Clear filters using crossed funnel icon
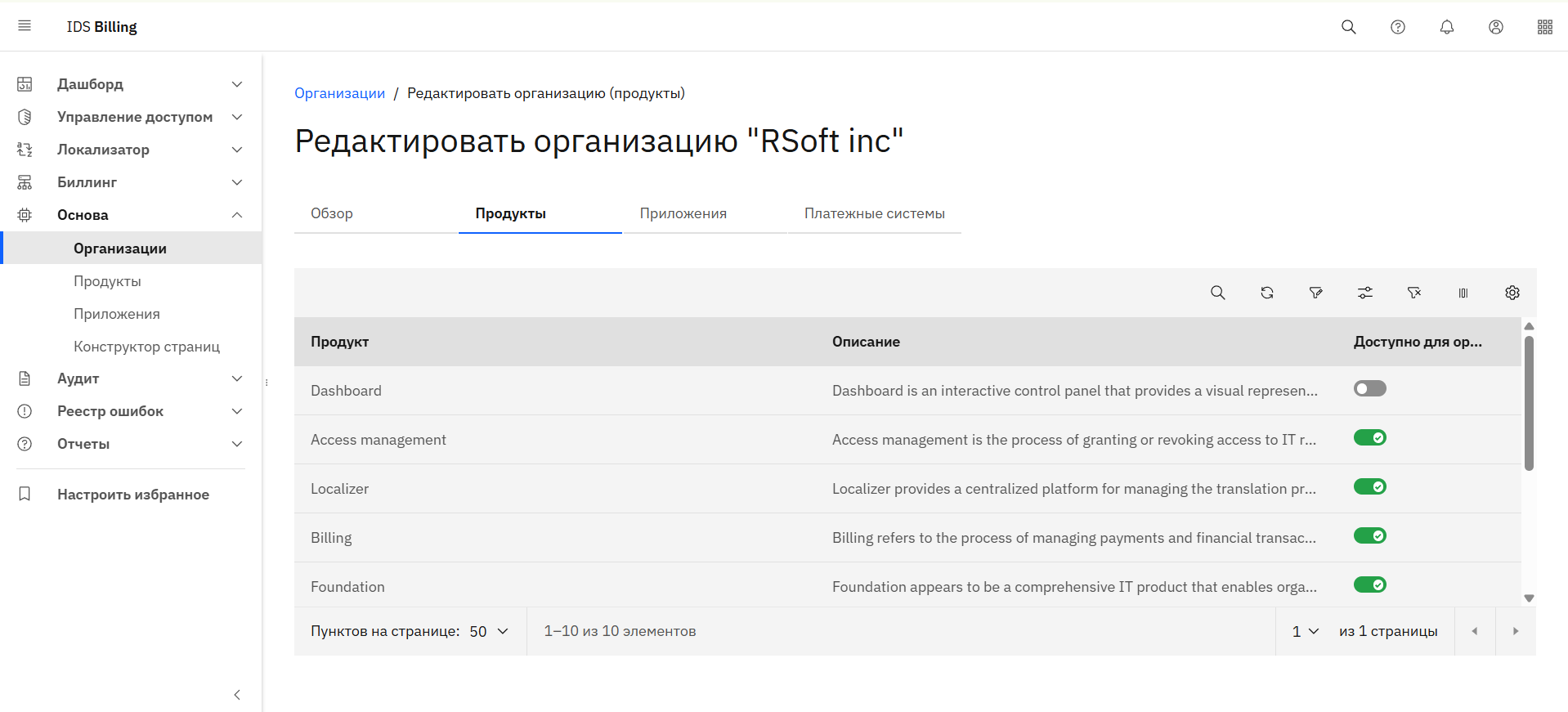Viewport: 1568px width, 712px height. pyautogui.click(x=1413, y=293)
